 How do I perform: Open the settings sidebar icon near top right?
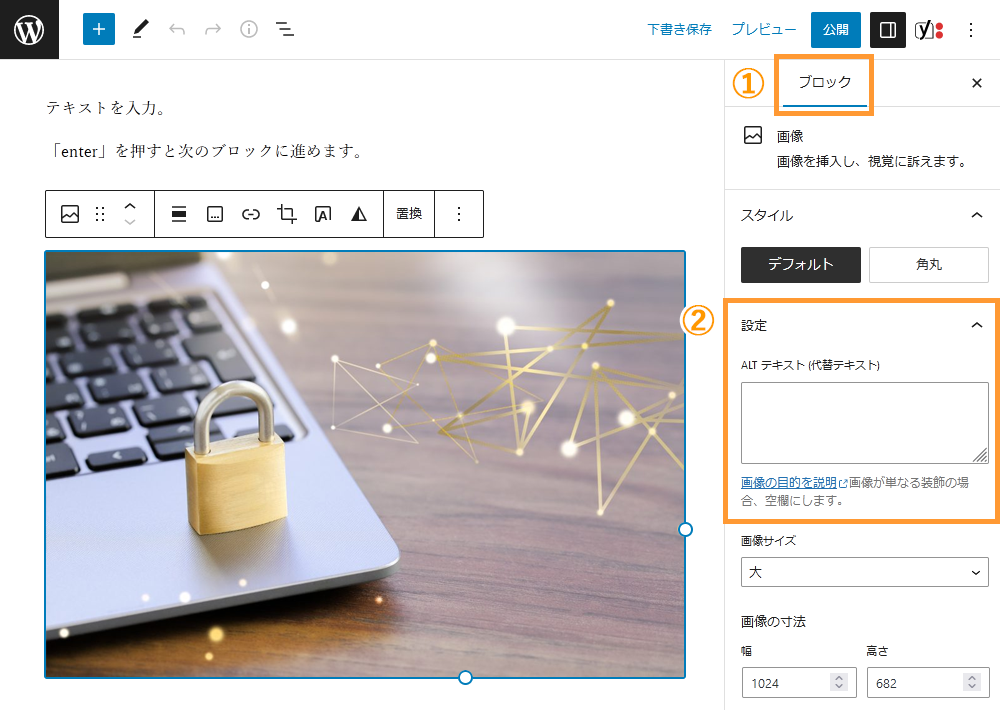click(887, 29)
